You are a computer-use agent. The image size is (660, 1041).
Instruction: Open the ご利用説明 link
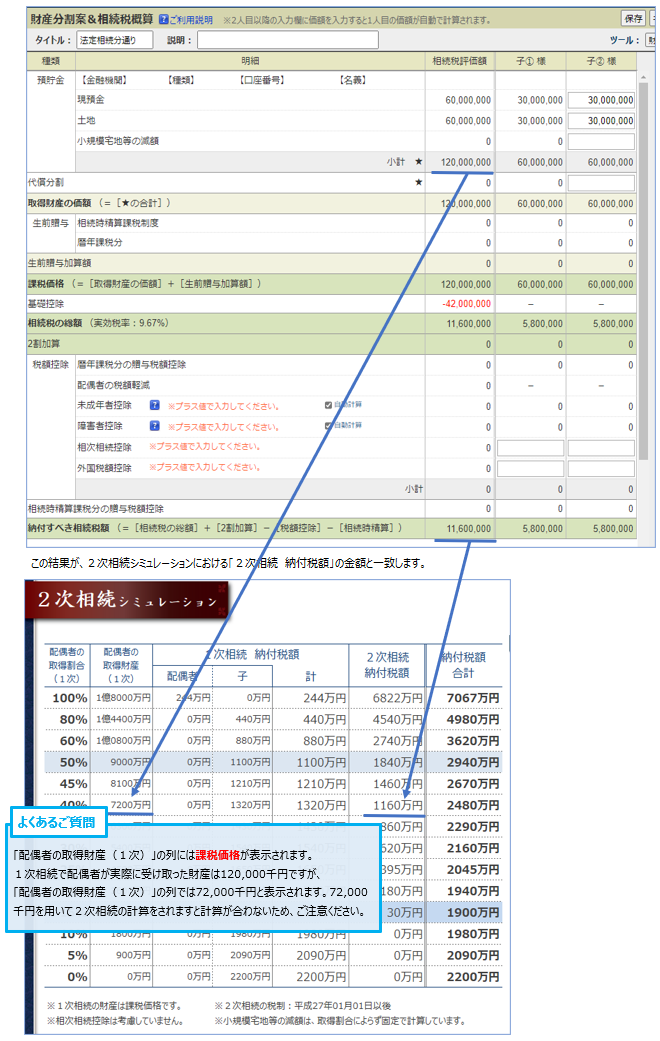coord(191,18)
